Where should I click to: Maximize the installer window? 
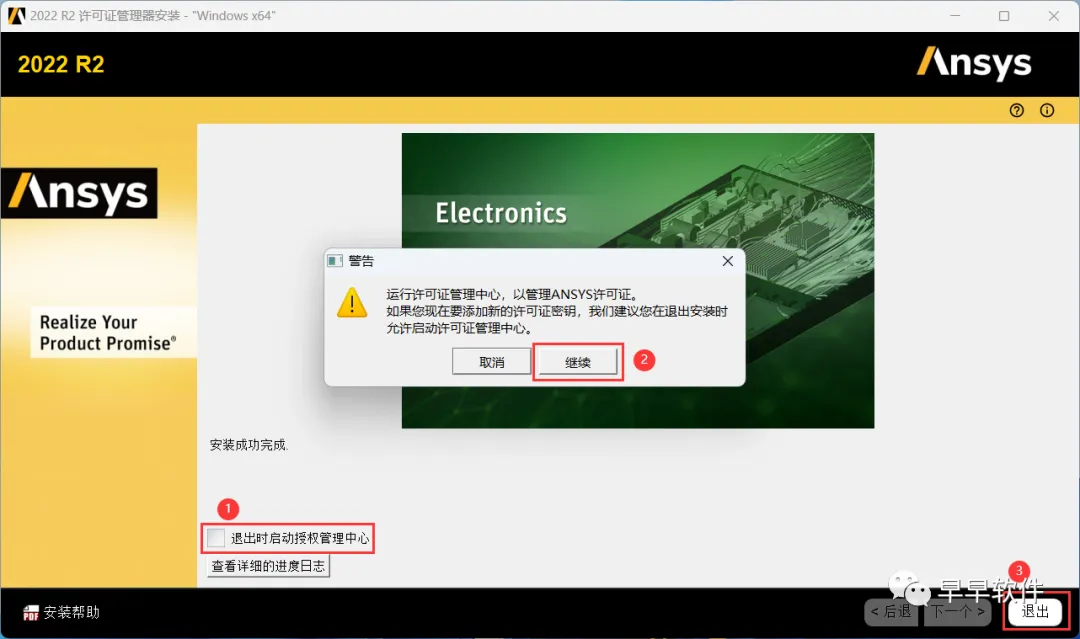coord(1004,16)
